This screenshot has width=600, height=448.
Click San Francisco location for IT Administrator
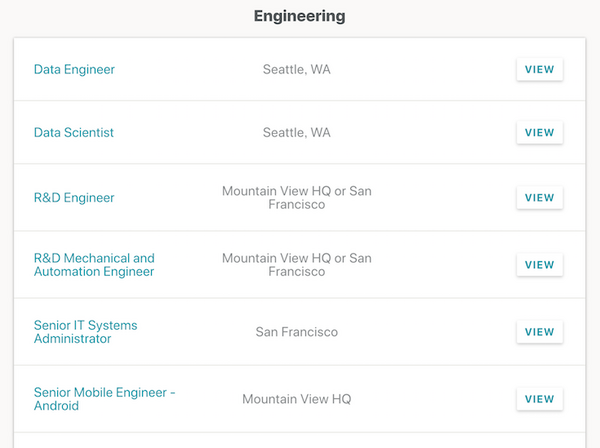coord(297,332)
